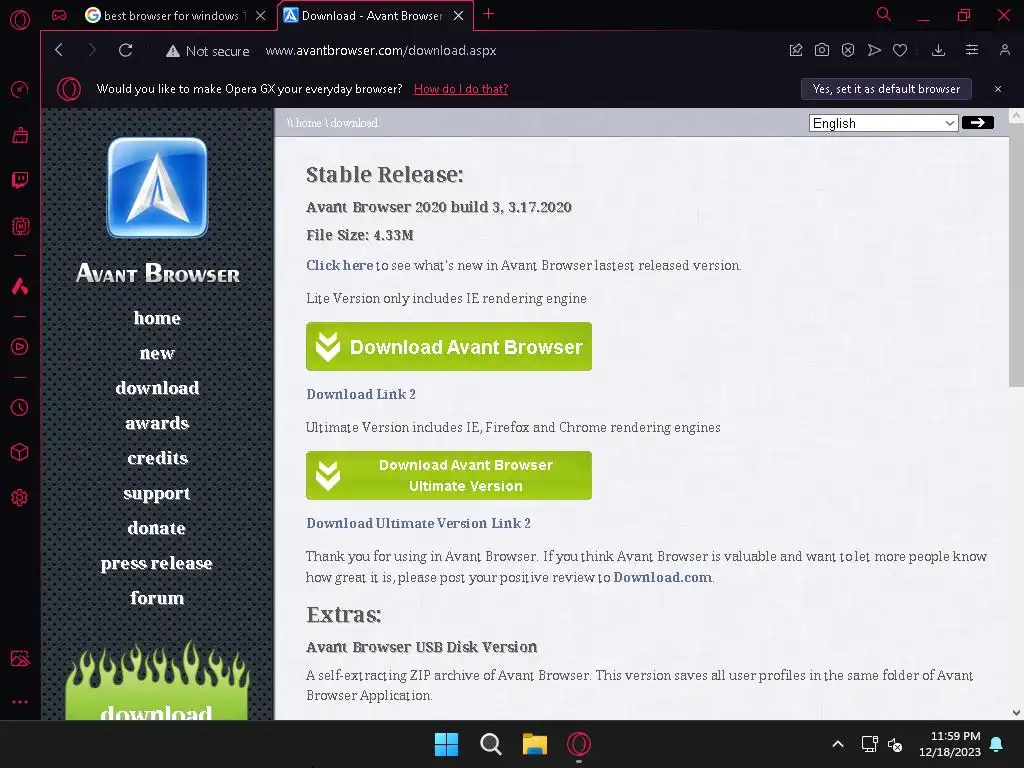Open GX Corner gamepad icon
The height and width of the screenshot is (768, 1024).
59,15
